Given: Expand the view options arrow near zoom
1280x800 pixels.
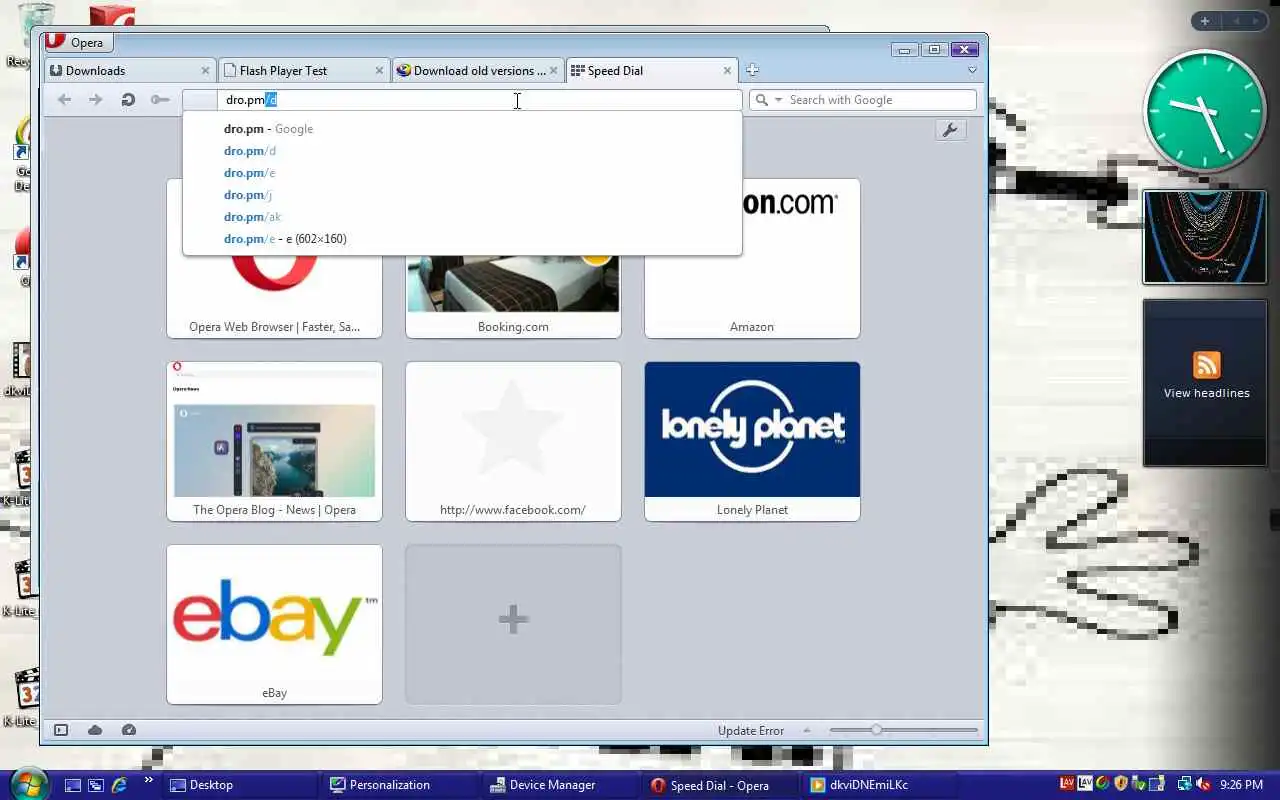Looking at the screenshot, I should [807, 730].
